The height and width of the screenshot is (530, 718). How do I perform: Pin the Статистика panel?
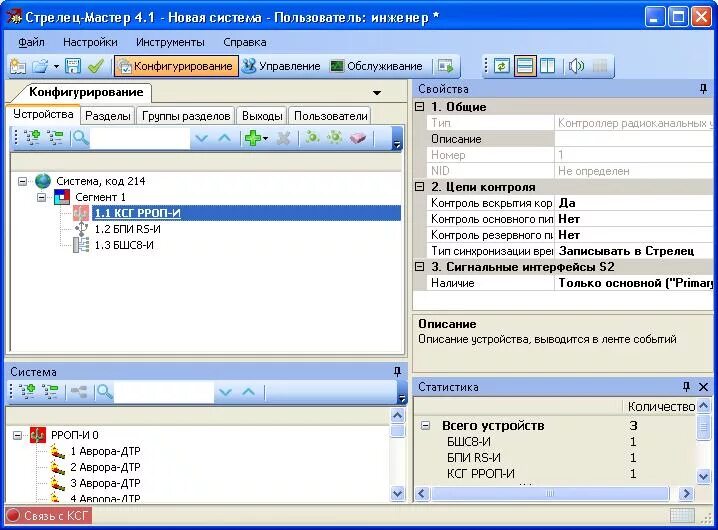686,387
